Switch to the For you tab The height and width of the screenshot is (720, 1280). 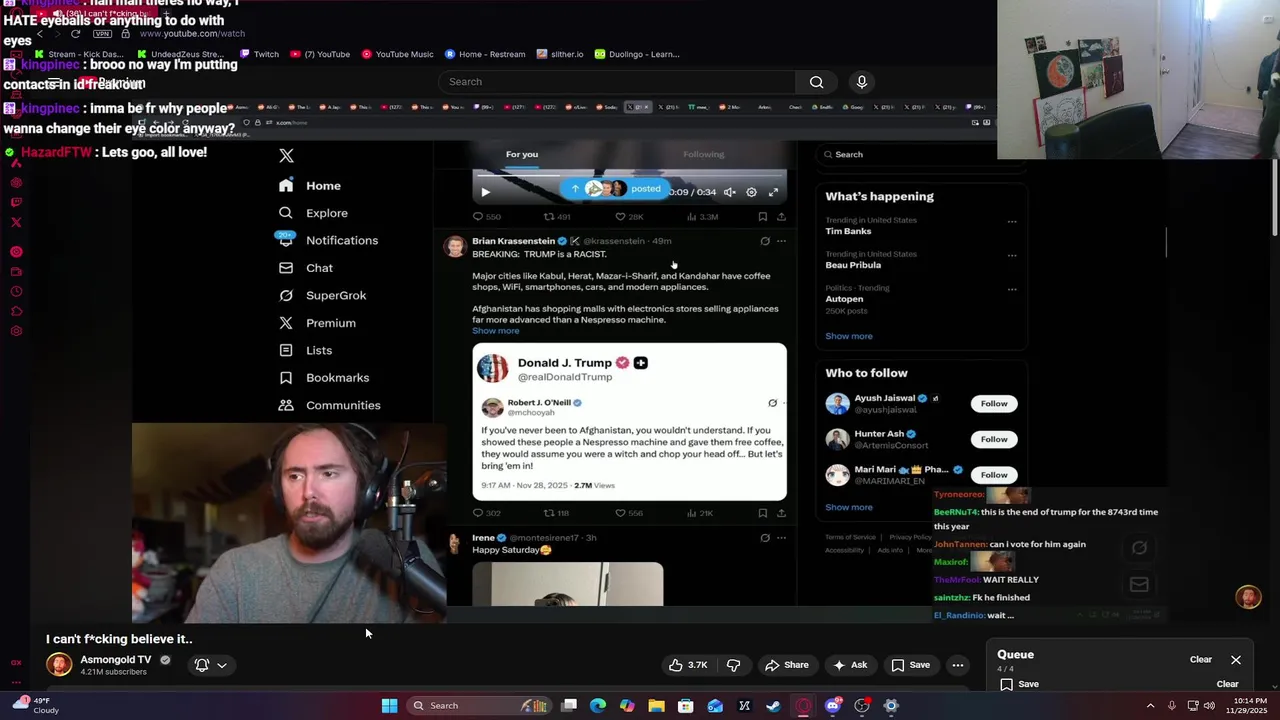[x=522, y=154]
